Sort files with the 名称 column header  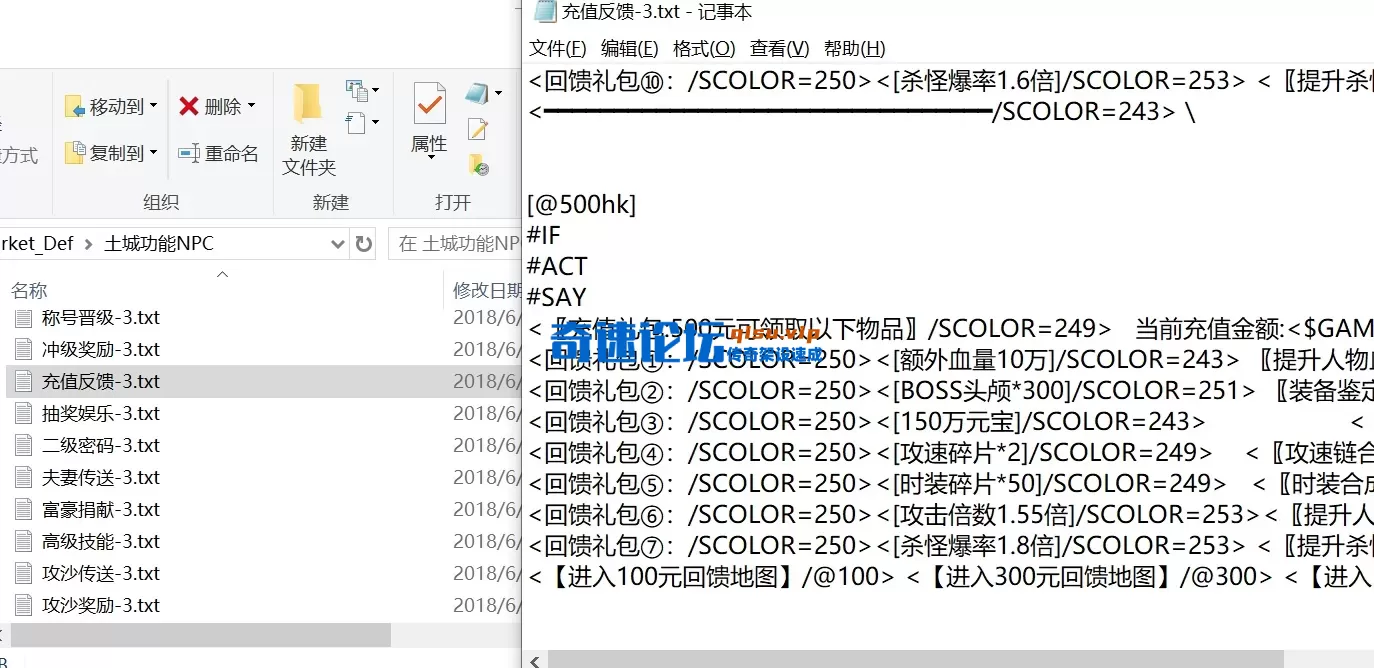29,290
